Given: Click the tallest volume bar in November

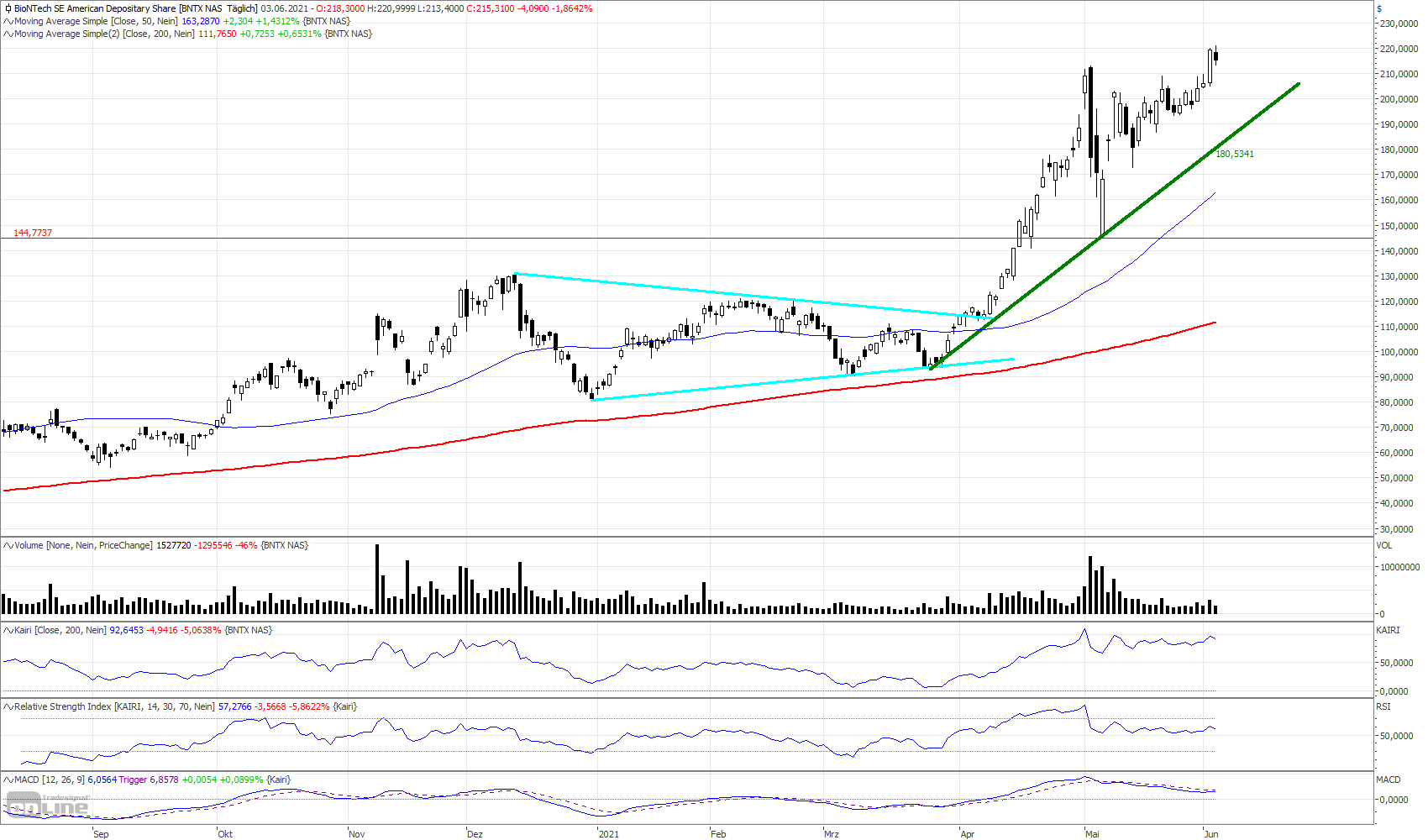Looking at the screenshot, I should click(x=377, y=579).
